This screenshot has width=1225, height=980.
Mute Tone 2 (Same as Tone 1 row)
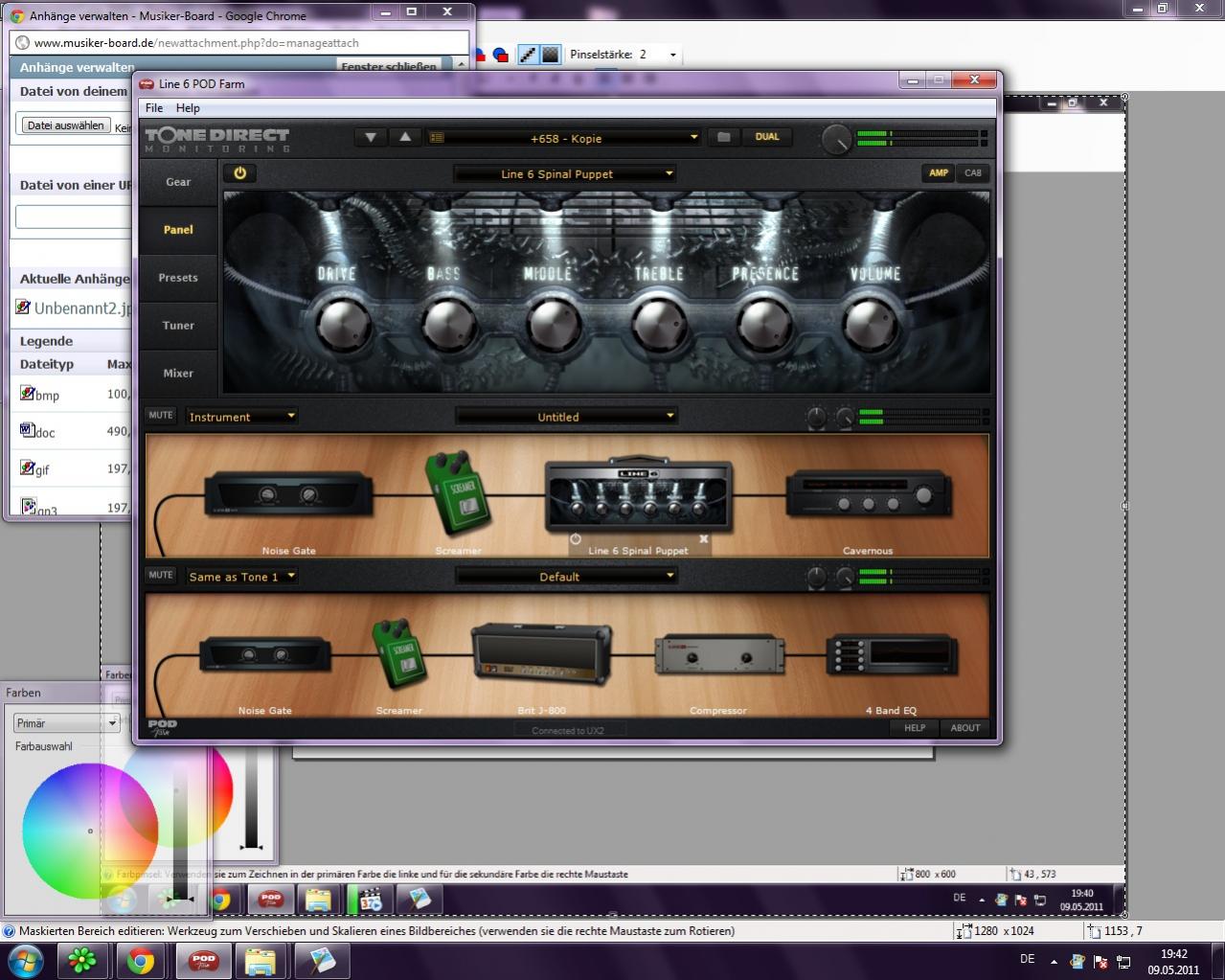tap(161, 576)
